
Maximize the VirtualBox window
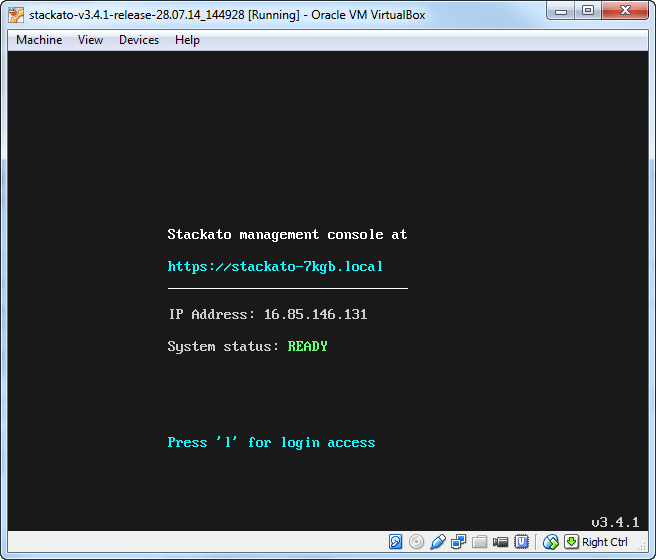pyautogui.click(x=588, y=10)
